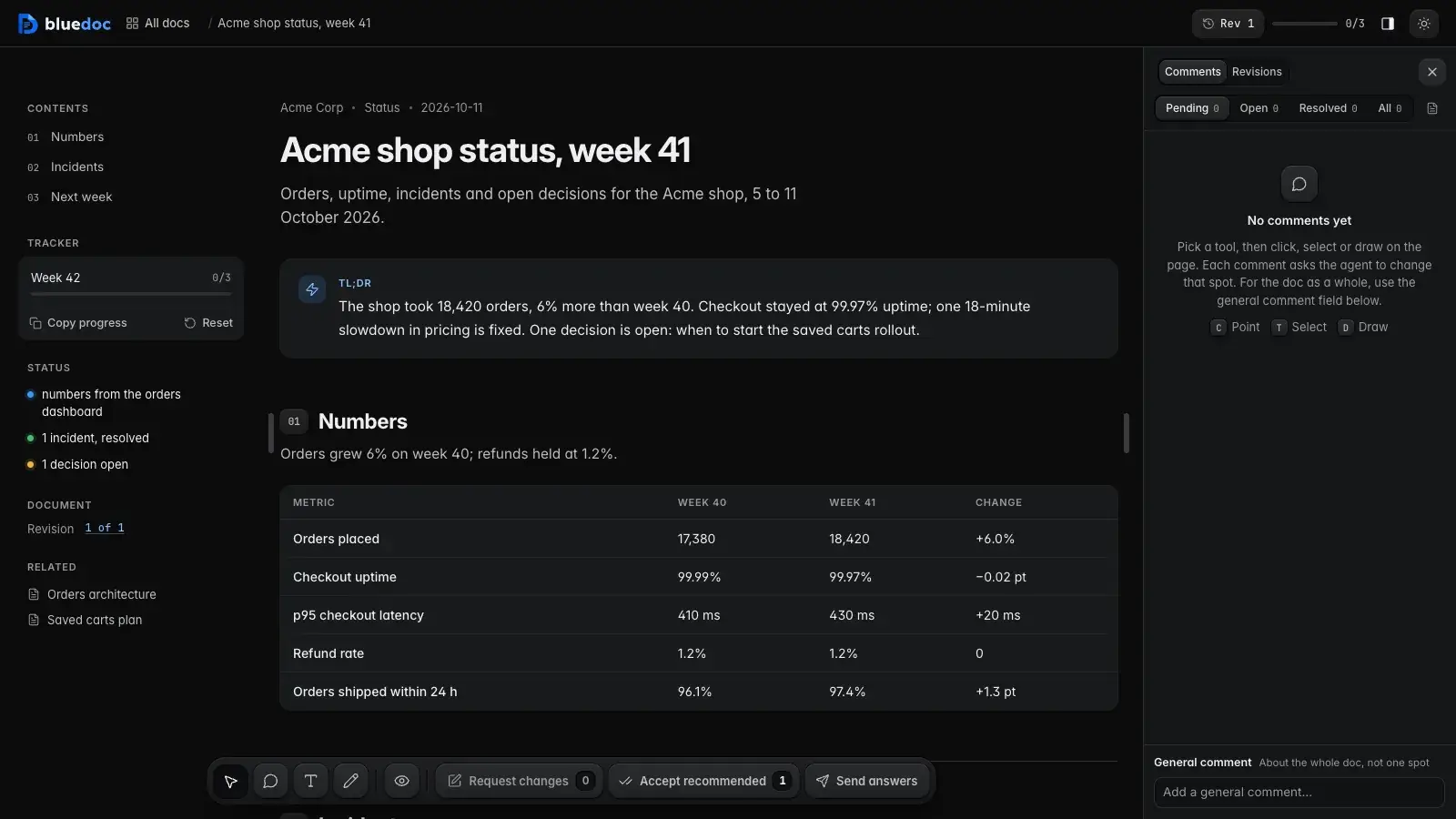Toggle the eye visibility icon in toolbar
Image resolution: width=1456 pixels, height=819 pixels.
click(x=402, y=781)
